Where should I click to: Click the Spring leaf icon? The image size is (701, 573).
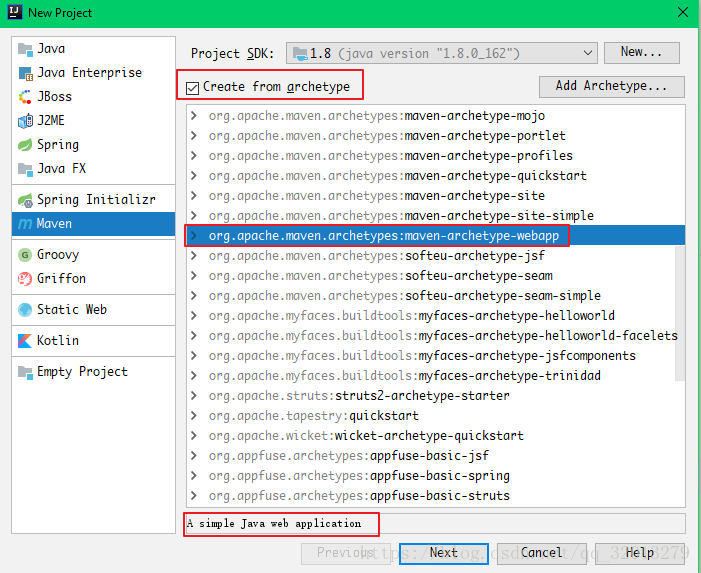pos(25,145)
